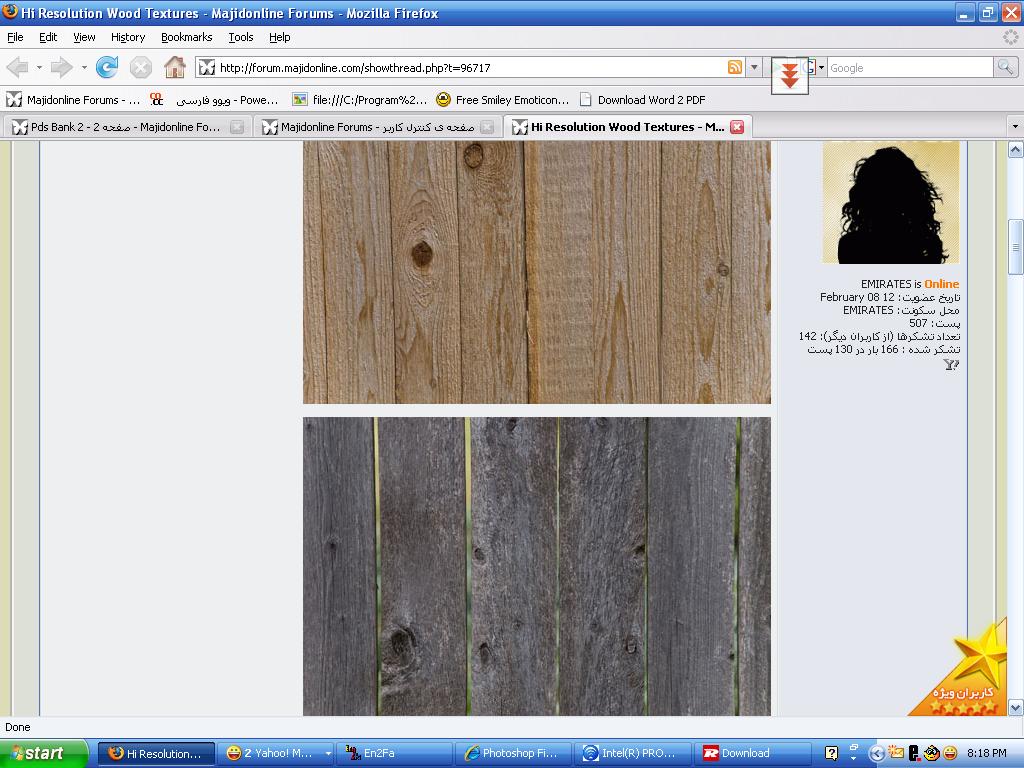1024x768 pixels.
Task: Click the orange character face tray icon
Action: (x=932, y=753)
